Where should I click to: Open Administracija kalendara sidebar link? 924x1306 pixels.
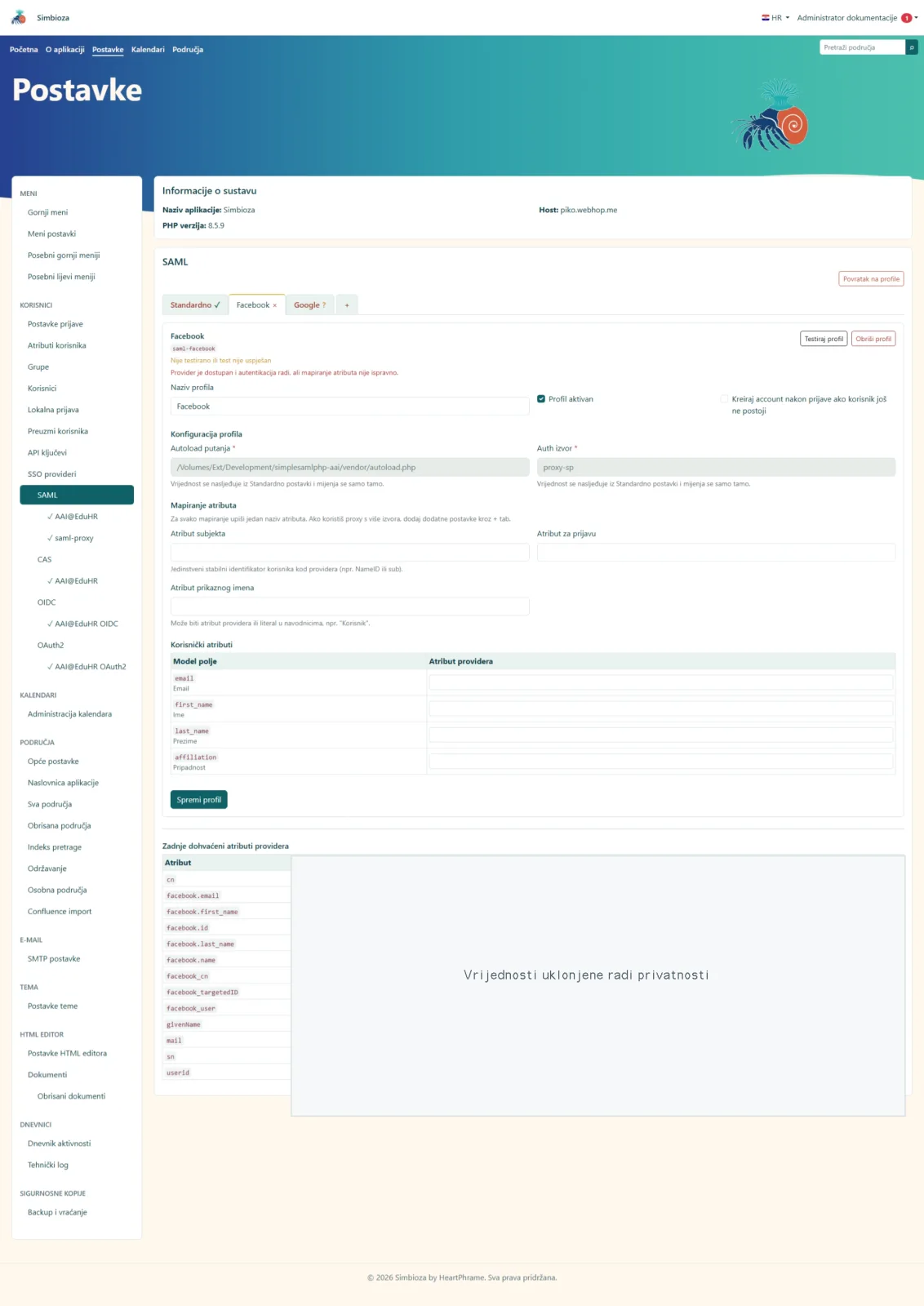pyautogui.click(x=70, y=714)
